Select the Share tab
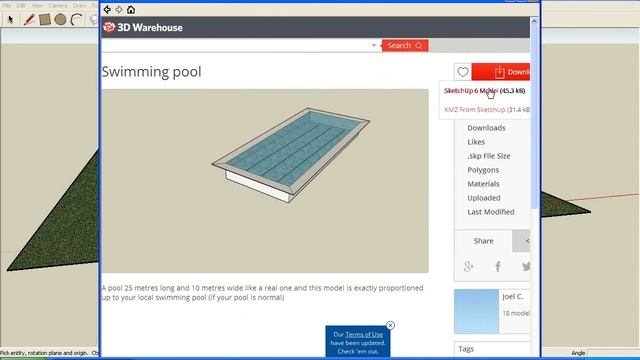Viewport: 640px width, 360px height. coord(484,241)
